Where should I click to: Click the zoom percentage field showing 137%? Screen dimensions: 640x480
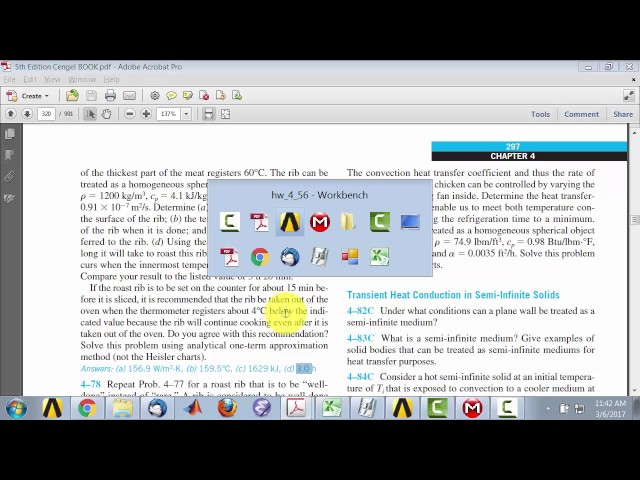pyautogui.click(x=169, y=114)
